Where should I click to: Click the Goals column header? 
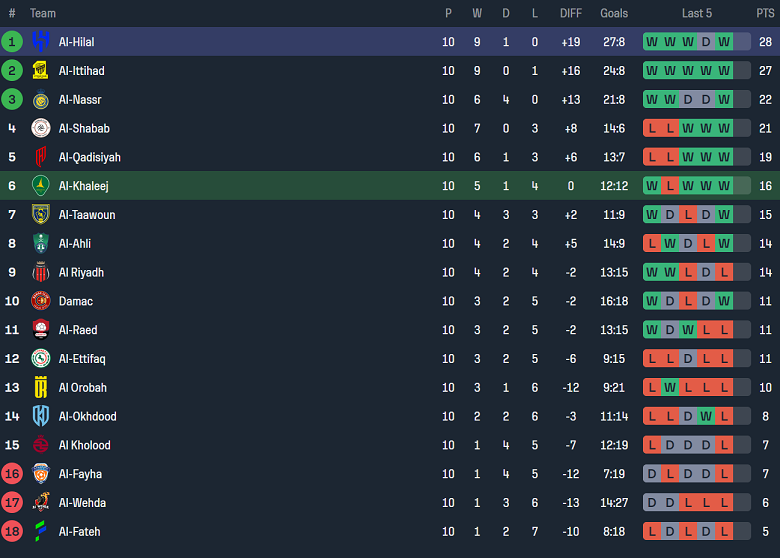pos(614,13)
